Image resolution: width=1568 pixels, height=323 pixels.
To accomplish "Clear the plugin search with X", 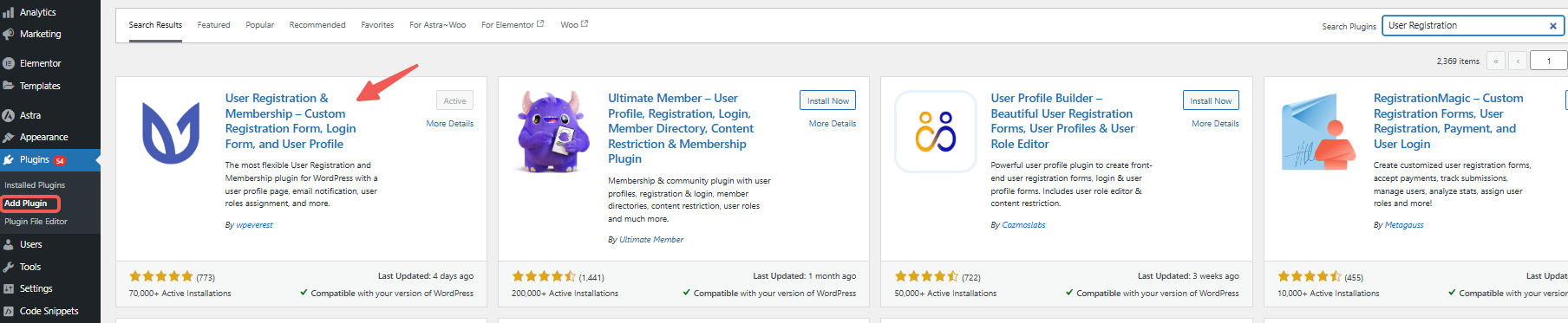I will [1552, 26].
